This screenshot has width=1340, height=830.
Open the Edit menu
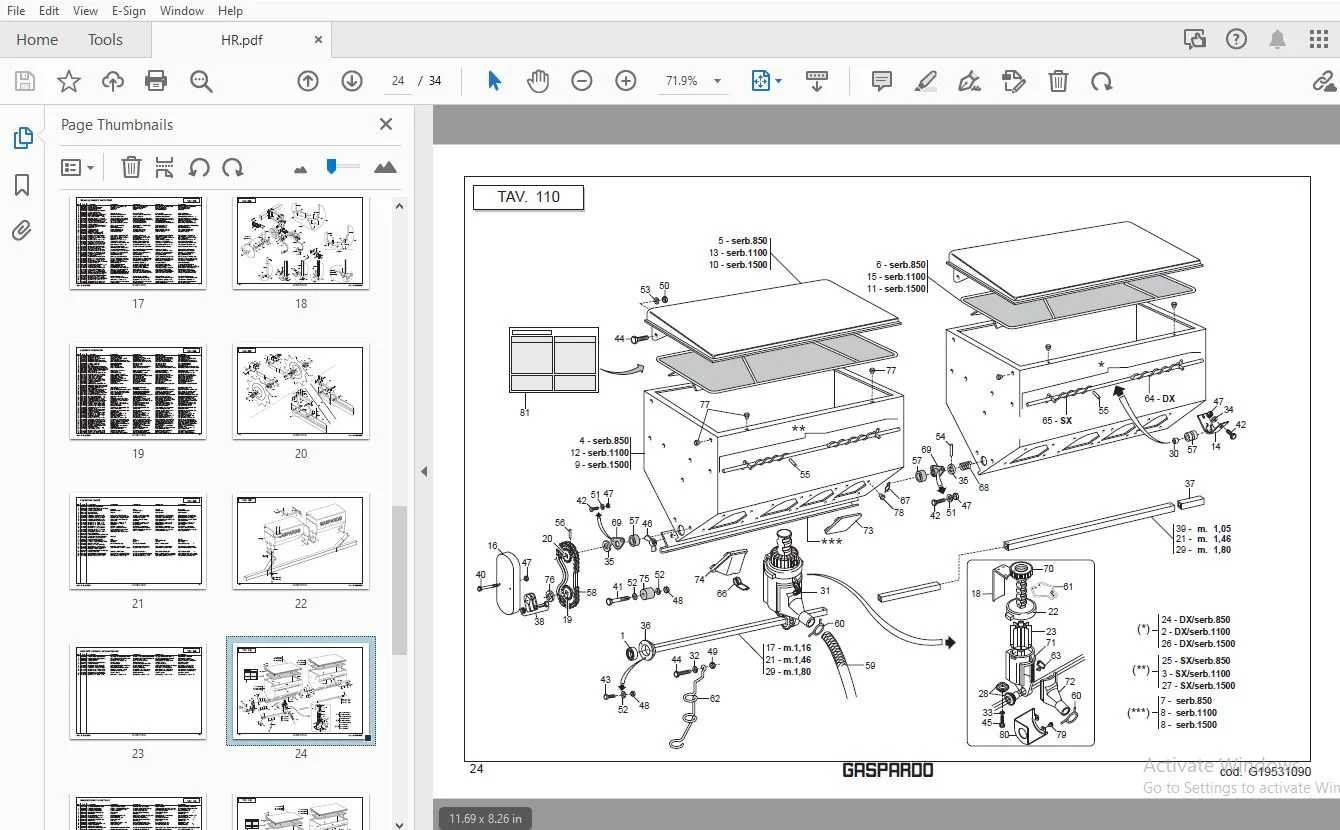point(48,10)
